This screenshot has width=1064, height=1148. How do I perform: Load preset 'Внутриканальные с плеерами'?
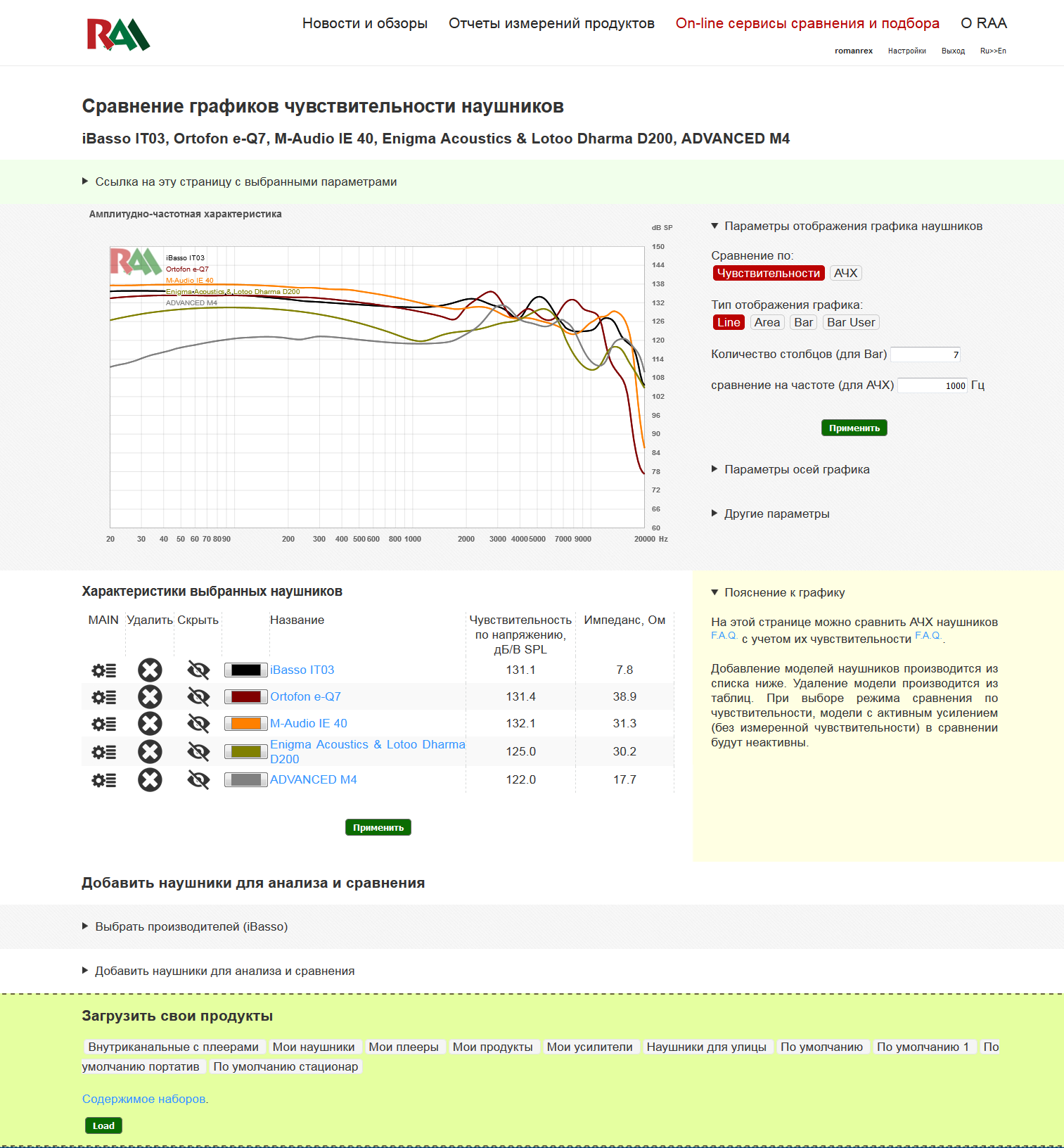pyautogui.click(x=174, y=1047)
